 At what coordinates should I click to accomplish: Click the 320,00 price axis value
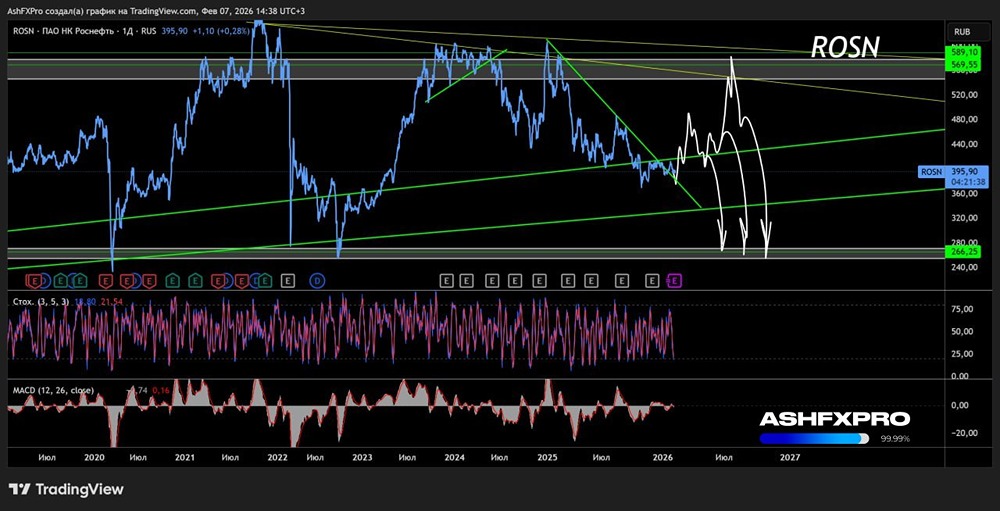[x=962, y=218]
